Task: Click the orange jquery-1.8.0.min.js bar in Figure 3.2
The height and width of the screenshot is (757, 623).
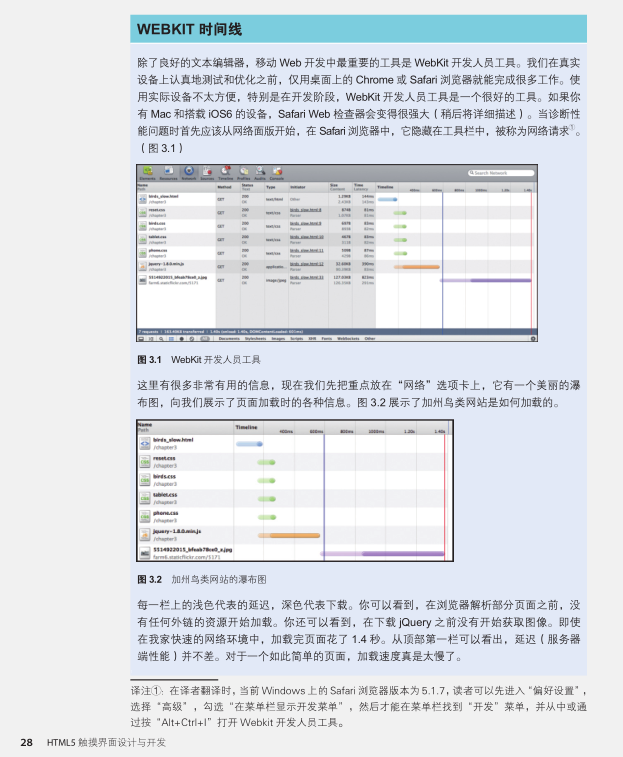Action: pos(289,535)
